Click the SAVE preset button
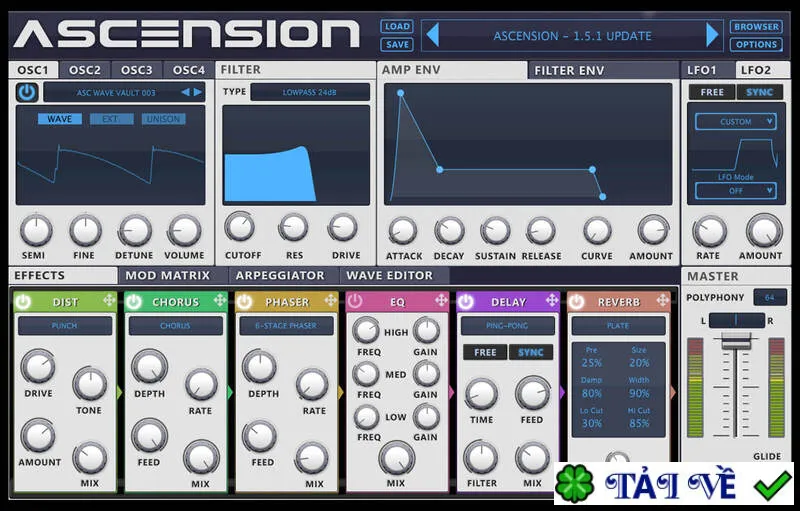The width and height of the screenshot is (800, 511). [397, 44]
